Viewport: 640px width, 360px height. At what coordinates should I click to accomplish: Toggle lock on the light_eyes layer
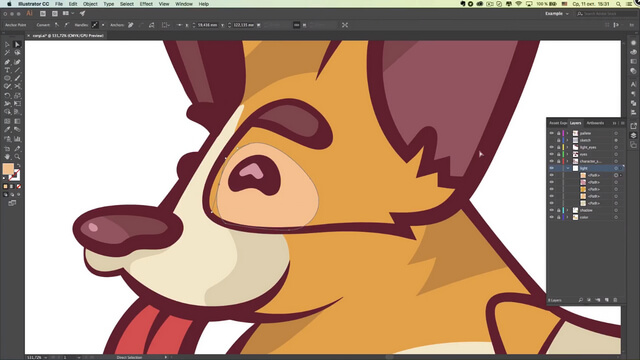pyautogui.click(x=558, y=147)
